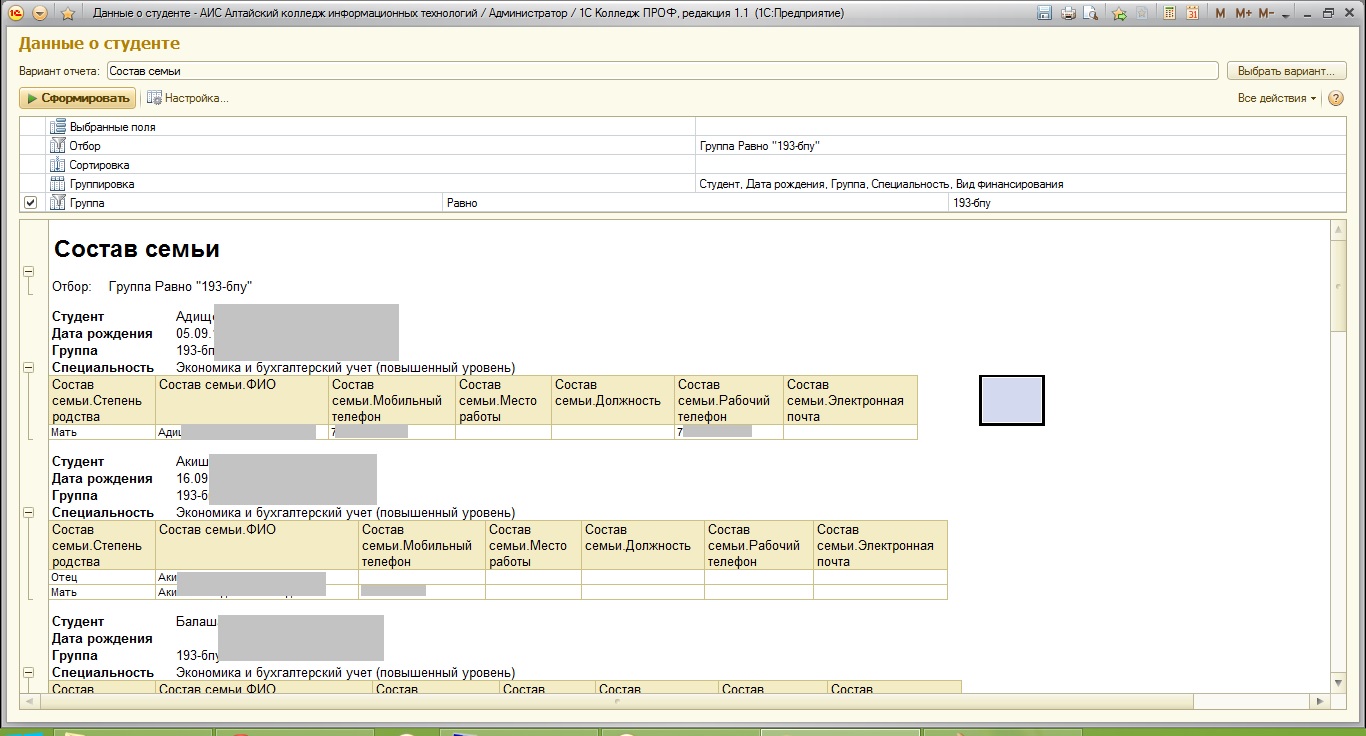Screen dimensions: 1366x736
Task: Collapse the first student Адищ group
Action: tap(28, 368)
